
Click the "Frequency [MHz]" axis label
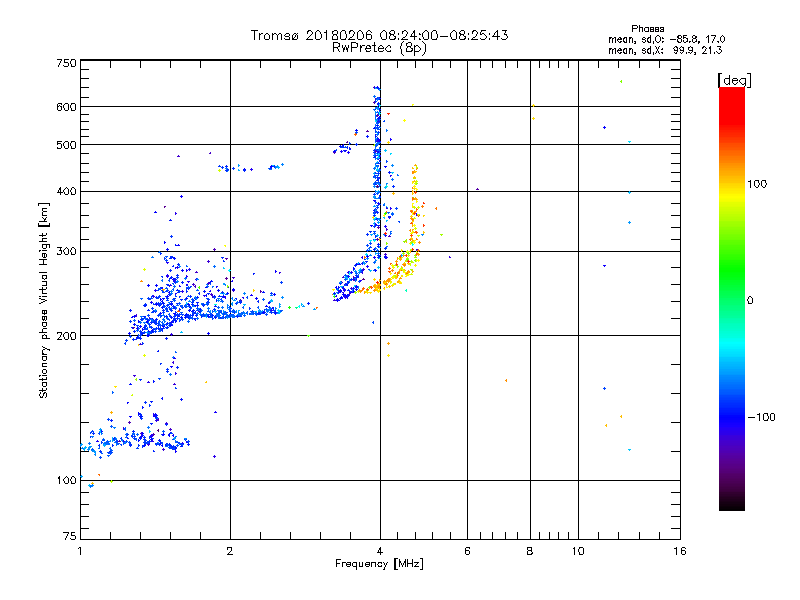(x=379, y=564)
